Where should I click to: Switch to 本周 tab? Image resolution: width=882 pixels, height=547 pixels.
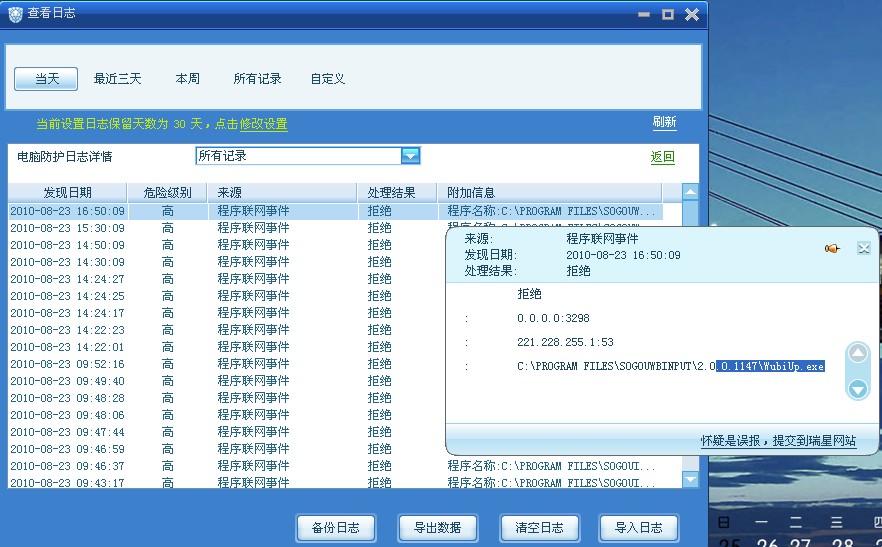pyautogui.click(x=187, y=79)
